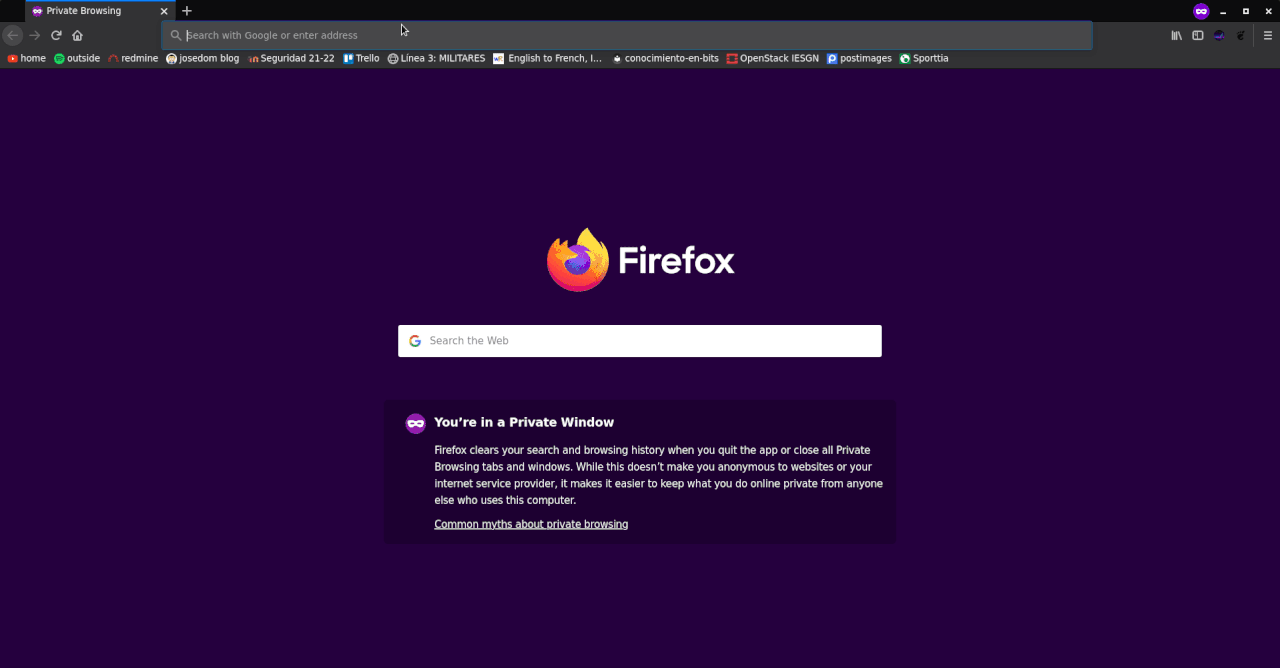Open a new tab with plus button
1280x668 pixels.
186,11
